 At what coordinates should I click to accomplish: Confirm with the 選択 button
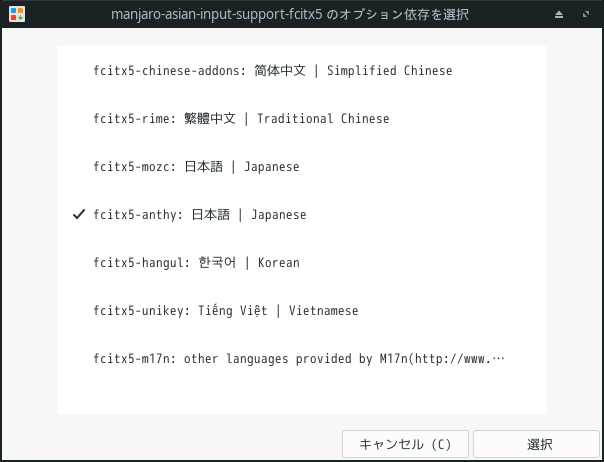pyautogui.click(x=539, y=444)
